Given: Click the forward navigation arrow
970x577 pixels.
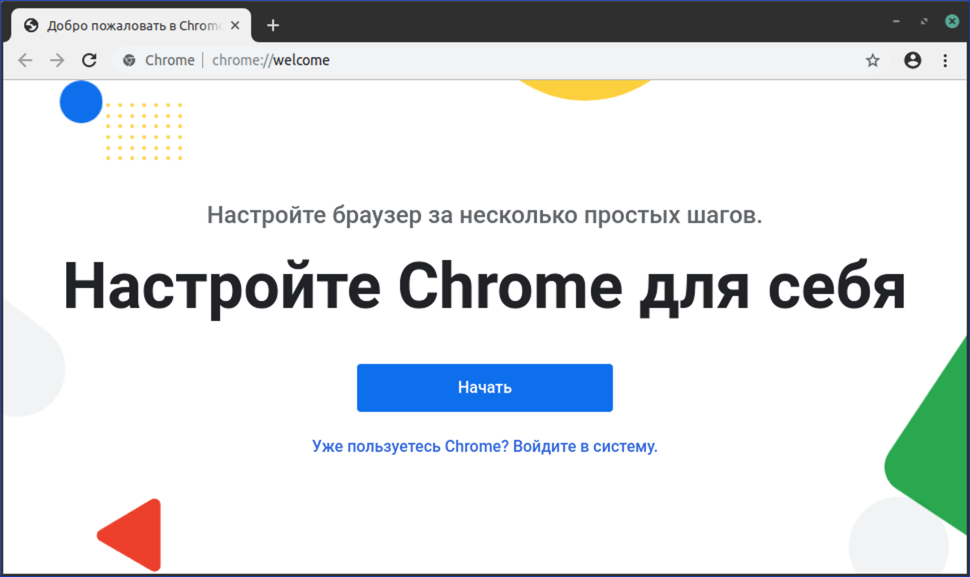Looking at the screenshot, I should pyautogui.click(x=57, y=60).
